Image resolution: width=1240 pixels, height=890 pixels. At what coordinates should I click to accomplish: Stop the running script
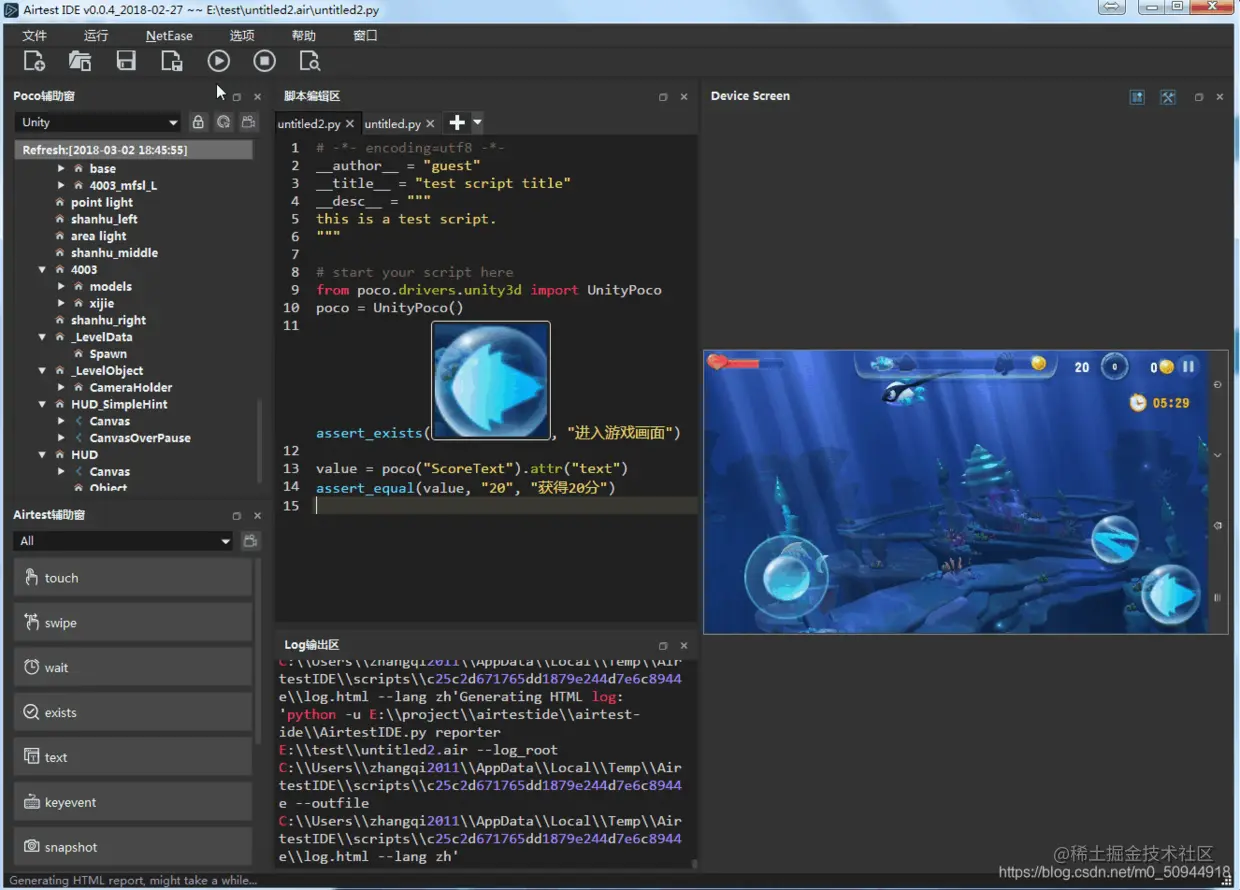(264, 61)
